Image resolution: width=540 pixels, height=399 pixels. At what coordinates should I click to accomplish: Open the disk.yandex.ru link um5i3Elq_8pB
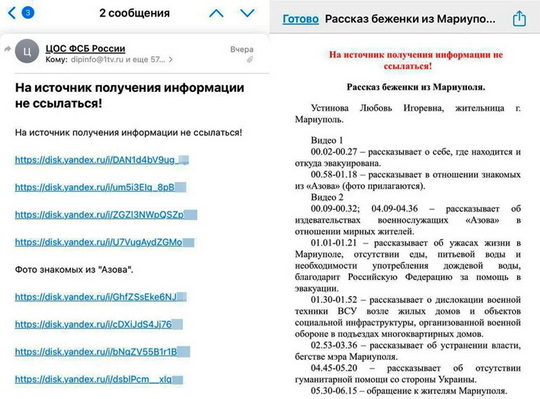click(x=100, y=187)
